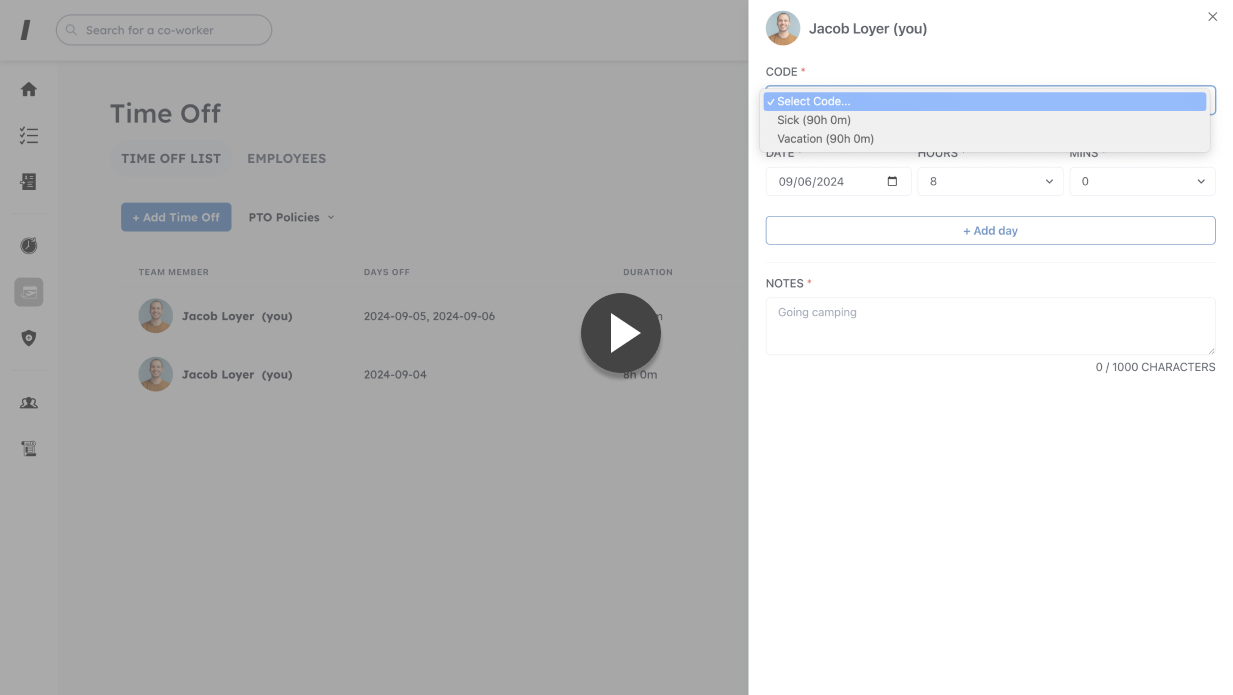This screenshot has width=1233, height=695.
Task: Open the time clock sidebar icon
Action: 29,245
